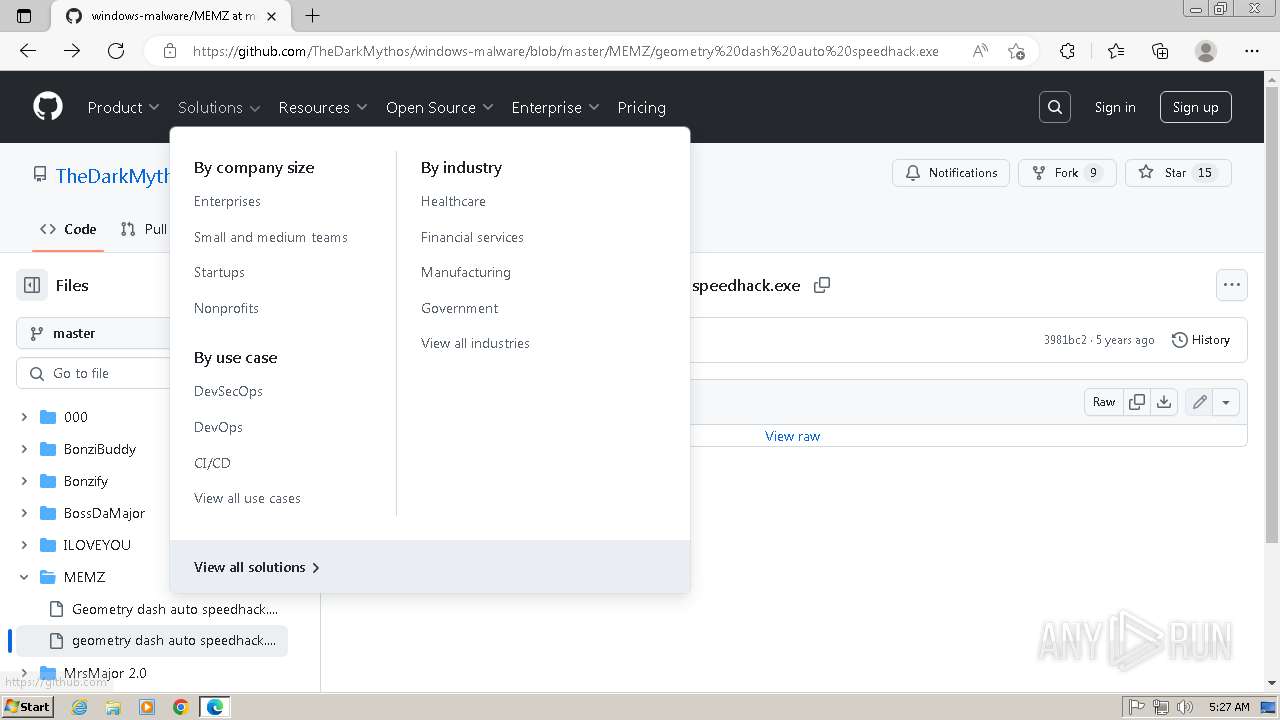Open Internet Explorer from taskbar

click(79, 707)
